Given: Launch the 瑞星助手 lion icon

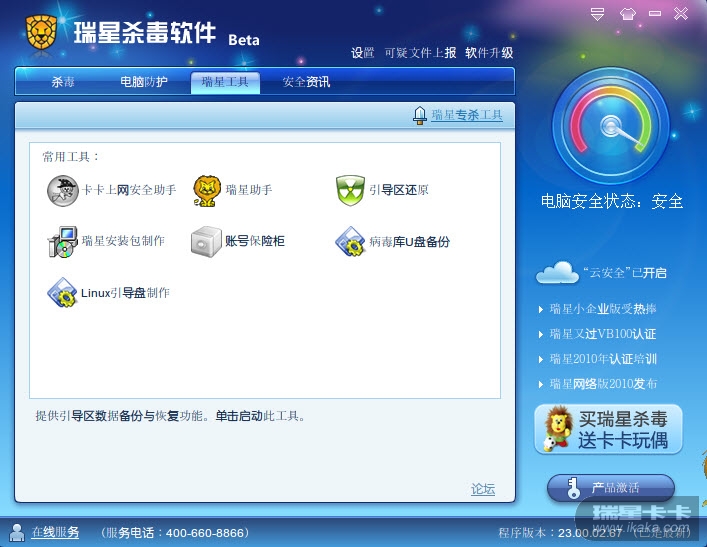Looking at the screenshot, I should point(207,191).
